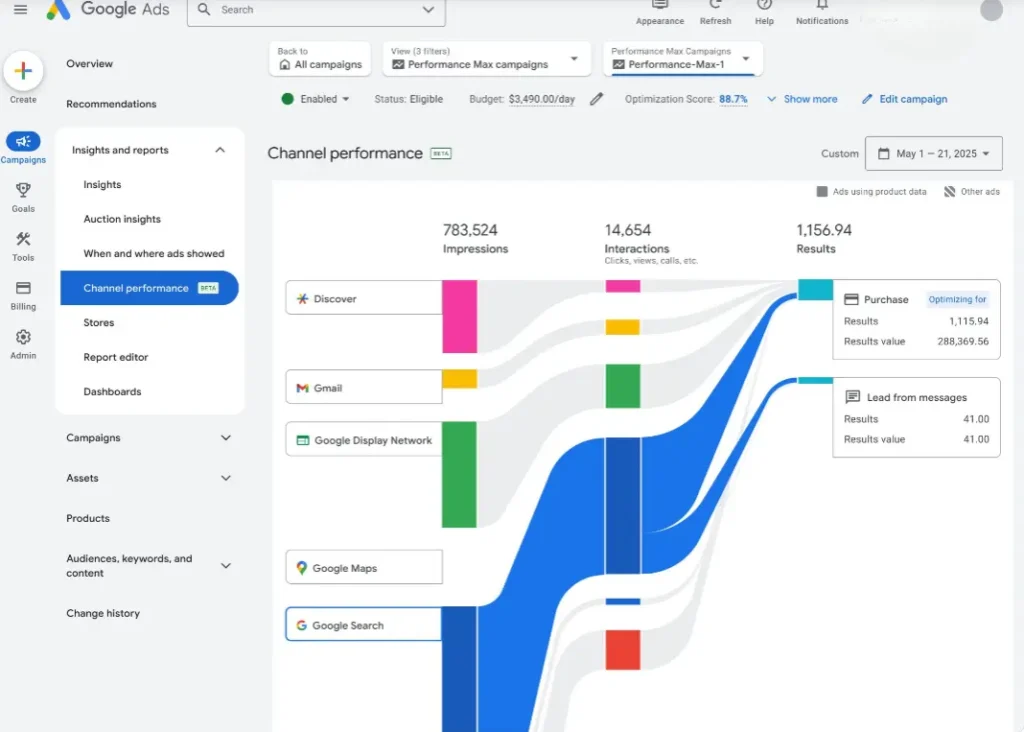Click the pink Discover impressions bar

[459, 316]
